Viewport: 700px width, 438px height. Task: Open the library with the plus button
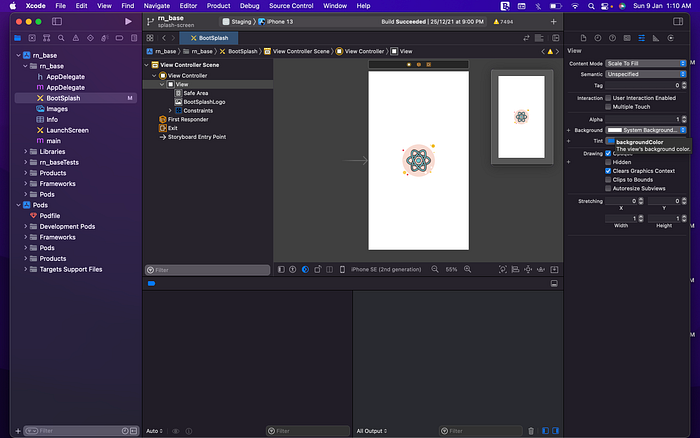click(x=554, y=21)
